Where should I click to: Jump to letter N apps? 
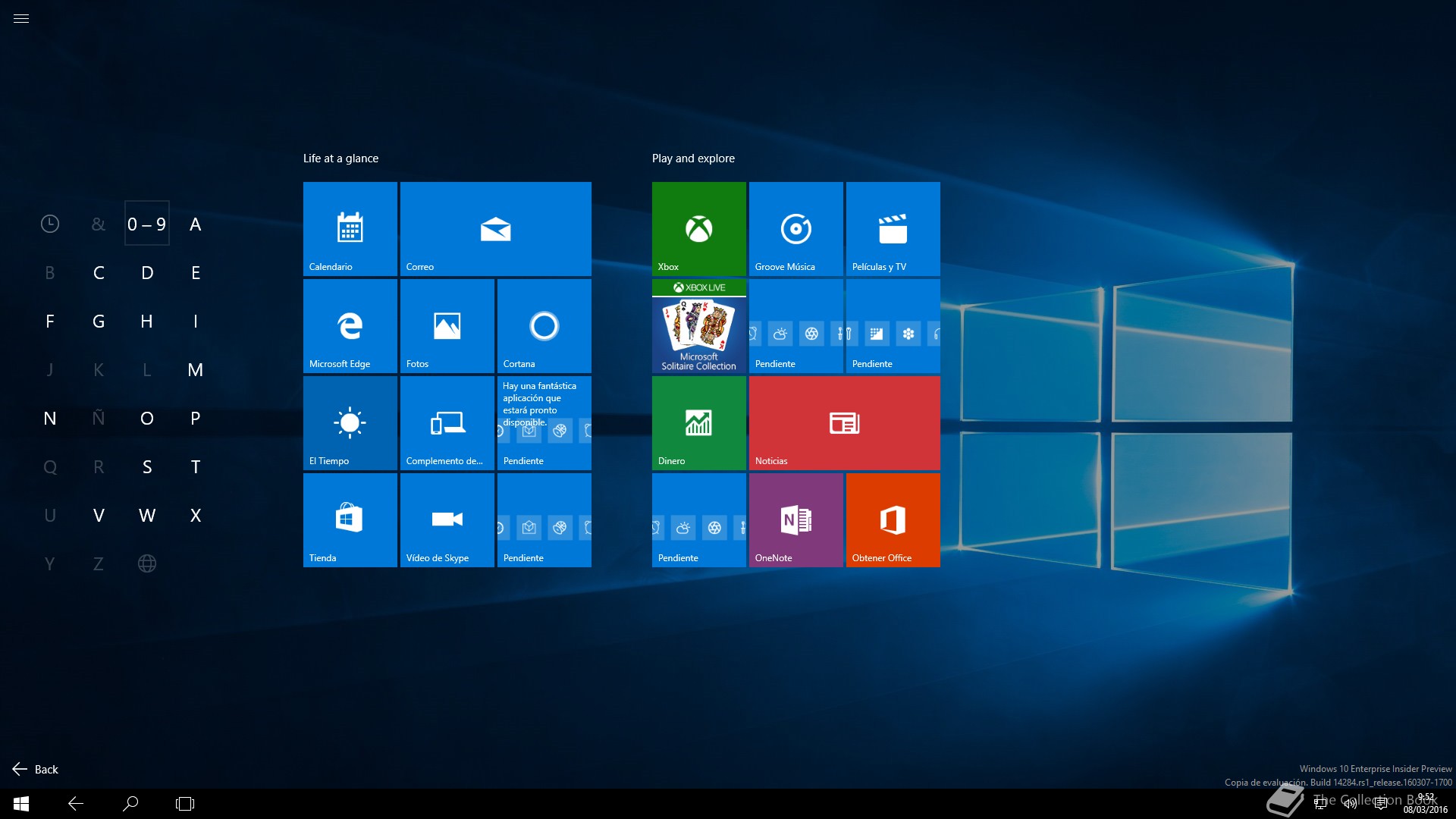pyautogui.click(x=50, y=418)
